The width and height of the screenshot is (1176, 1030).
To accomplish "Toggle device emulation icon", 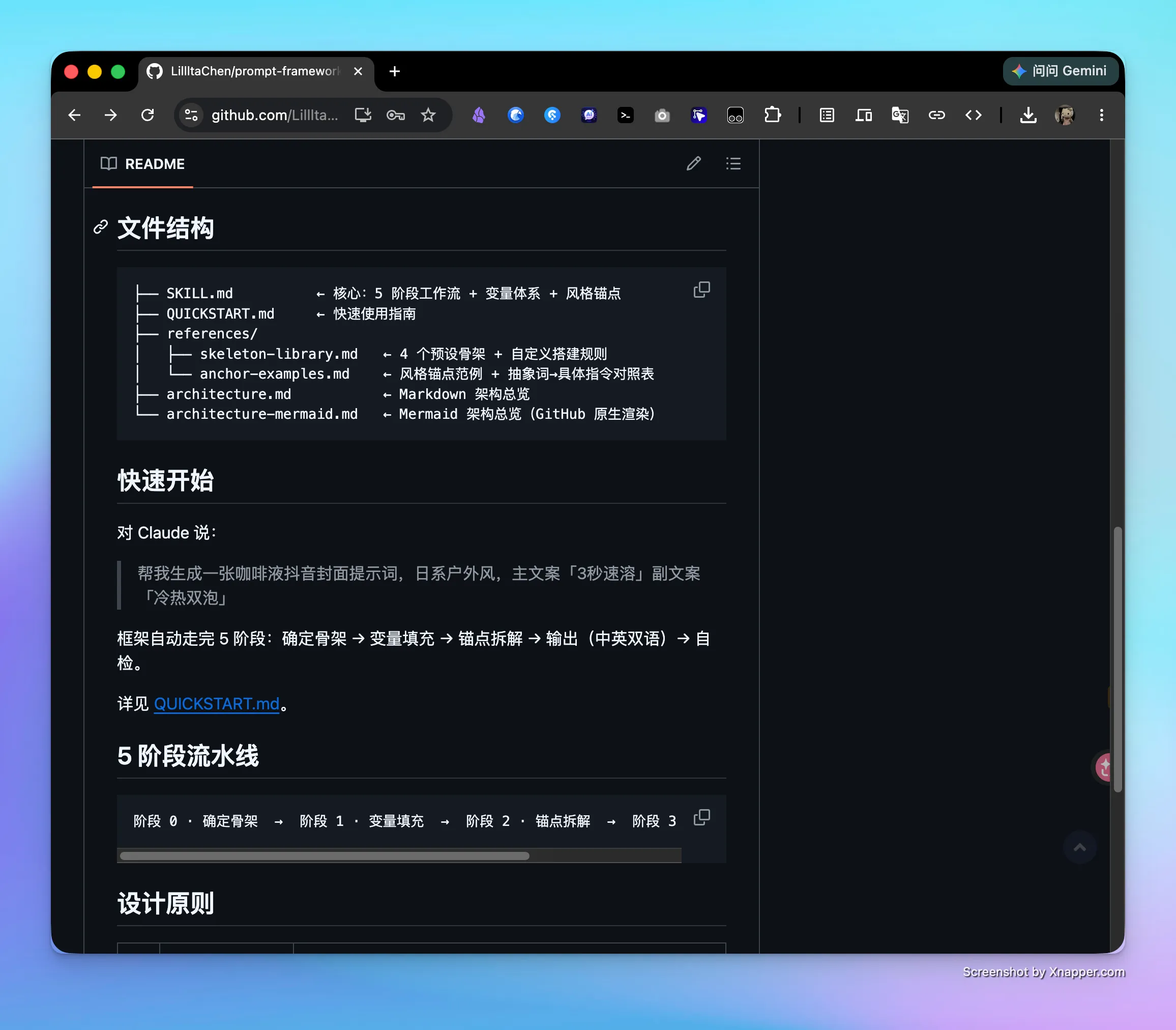I will (x=864, y=116).
